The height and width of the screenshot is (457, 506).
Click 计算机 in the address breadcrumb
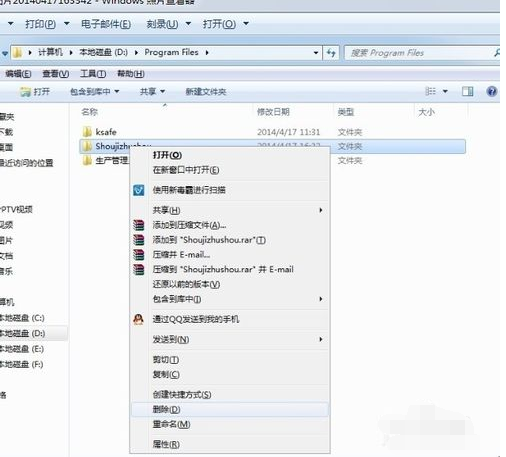[50, 52]
